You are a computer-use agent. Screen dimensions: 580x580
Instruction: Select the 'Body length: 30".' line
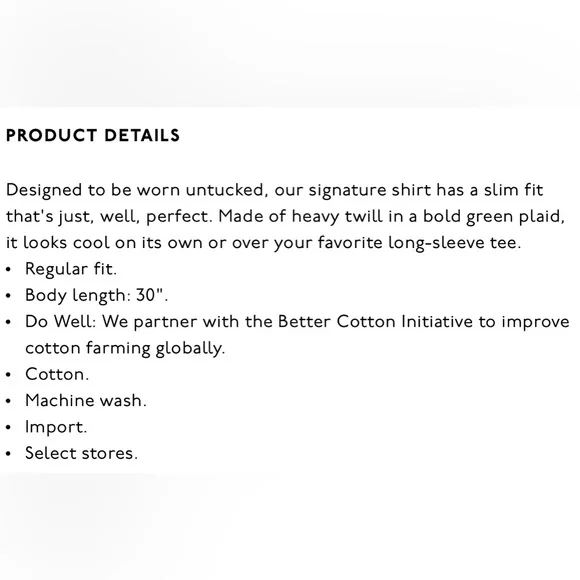[x=97, y=296]
